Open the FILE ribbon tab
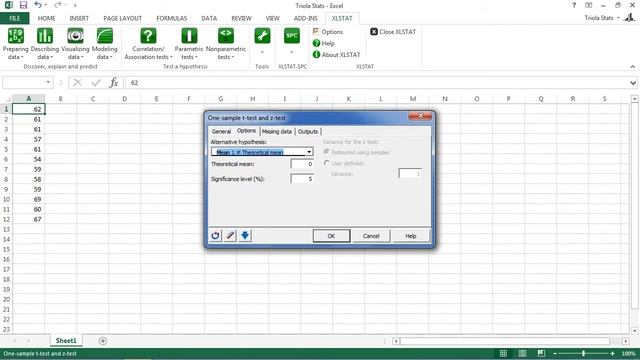 click(x=14, y=18)
